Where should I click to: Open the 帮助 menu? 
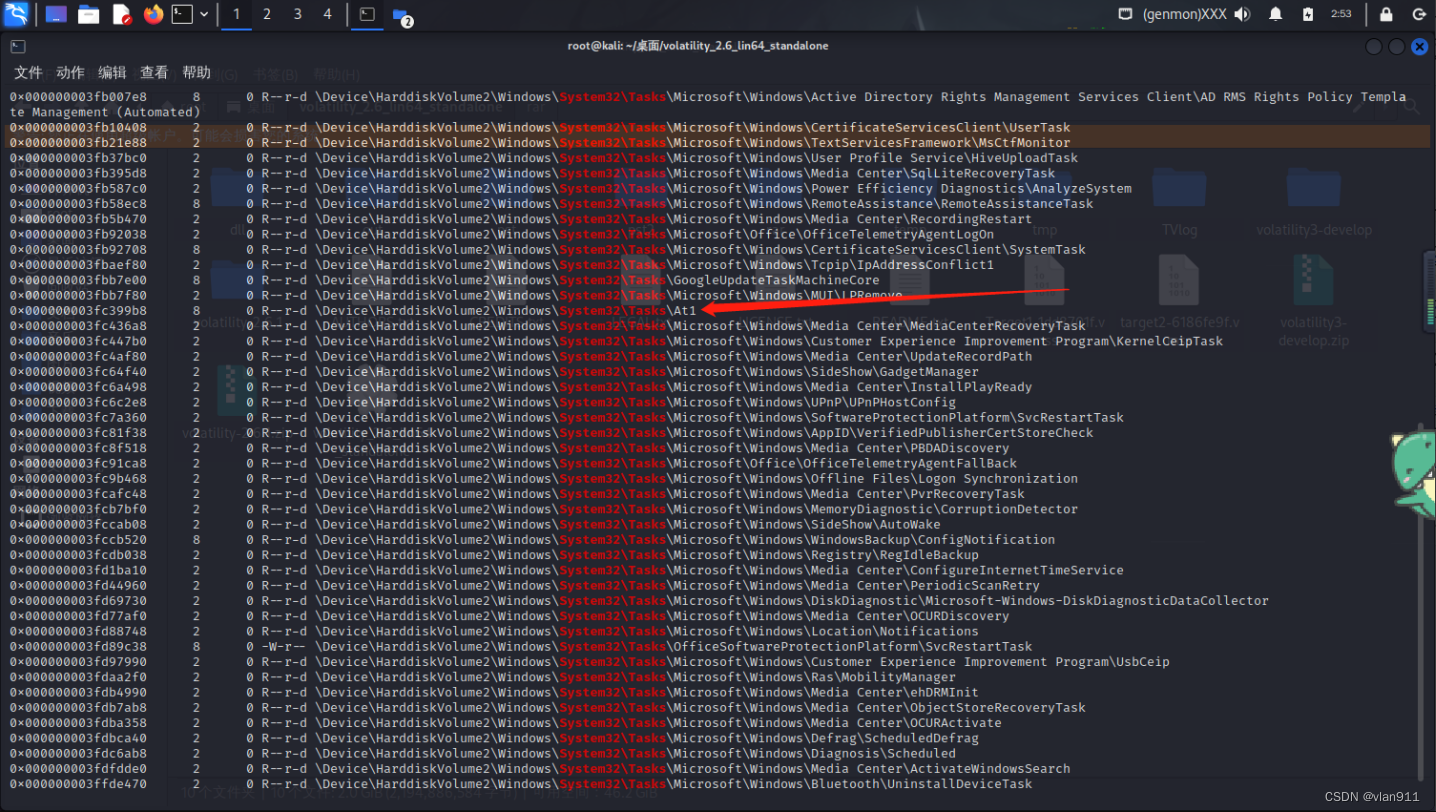click(x=197, y=72)
